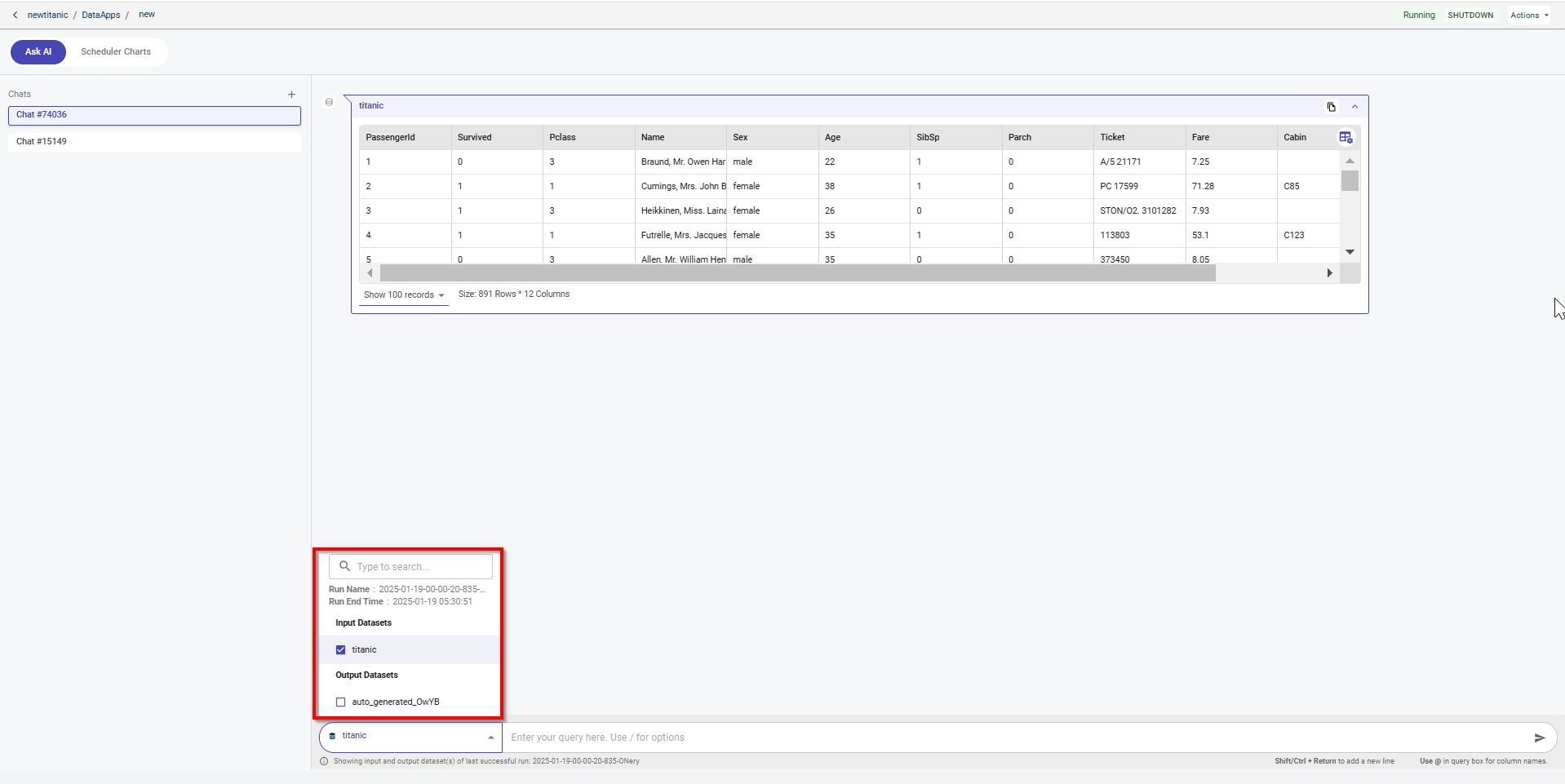Uncheck the titanic input dataset

[x=341, y=650]
